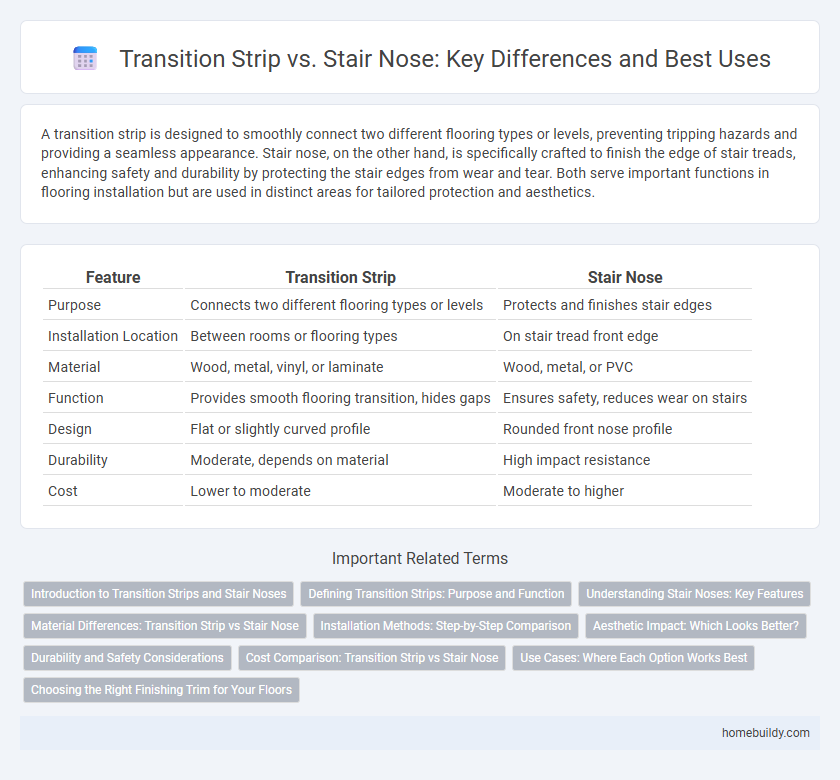Select the 'Feature' column header

coord(113,277)
